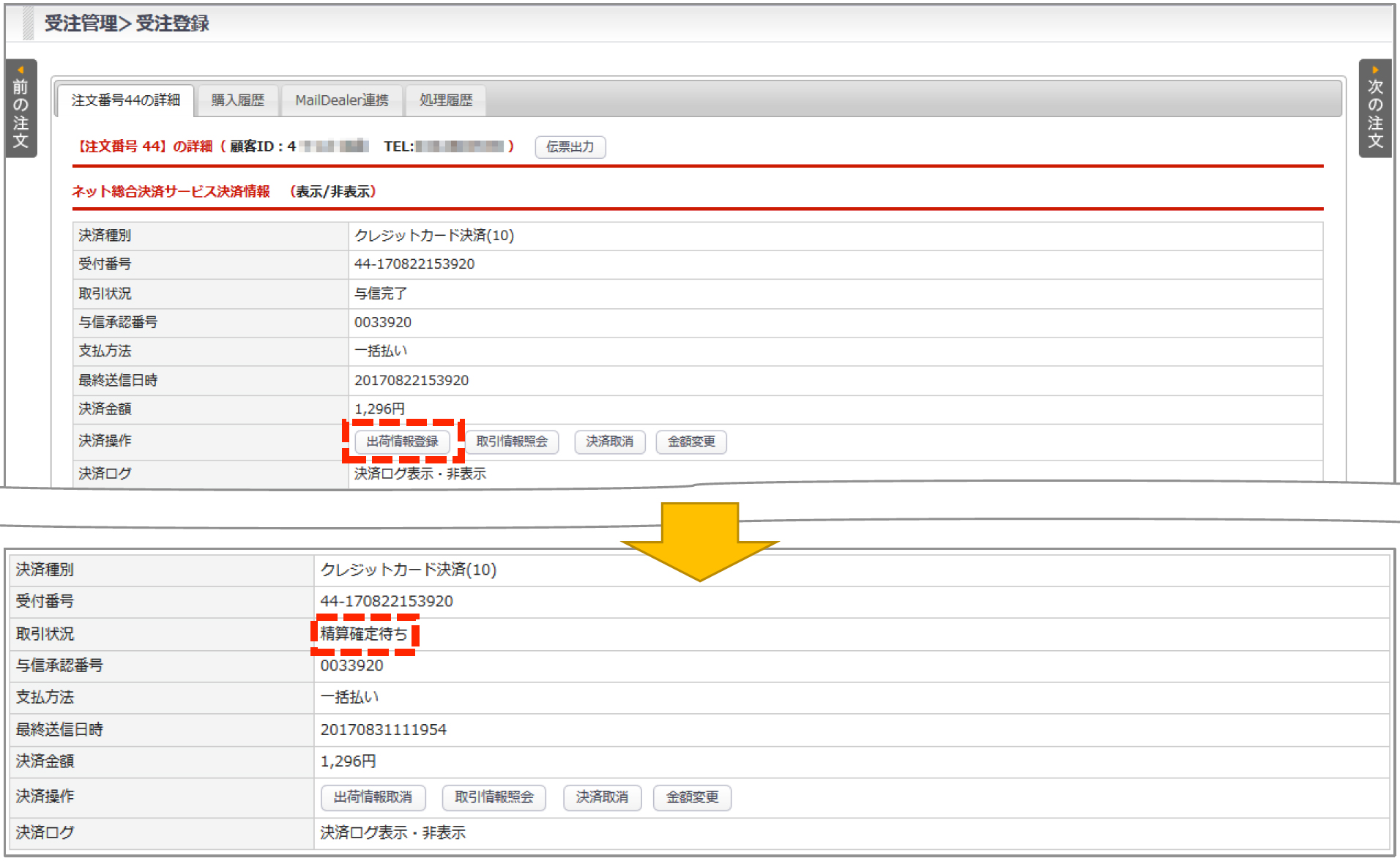This screenshot has height=861, width=1400.
Task: Click the 【注文番号 44】の詳細 heading text
Action: [145, 146]
